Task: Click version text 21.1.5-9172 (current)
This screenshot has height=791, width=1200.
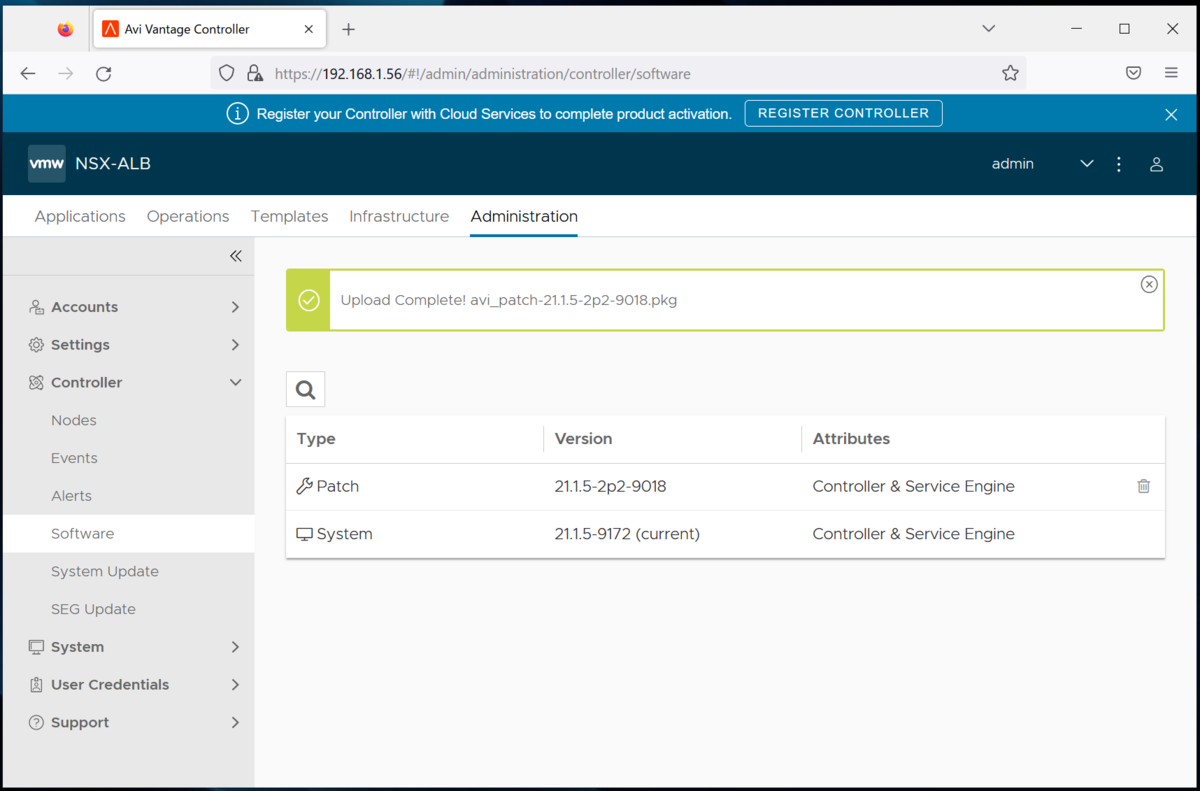Action: pos(627,534)
